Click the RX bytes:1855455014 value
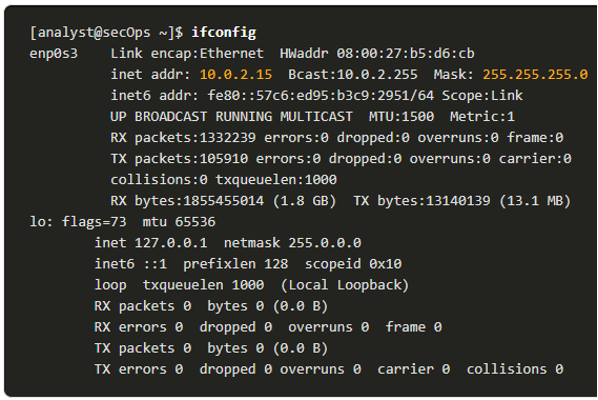The width and height of the screenshot is (598, 400). (x=187, y=201)
